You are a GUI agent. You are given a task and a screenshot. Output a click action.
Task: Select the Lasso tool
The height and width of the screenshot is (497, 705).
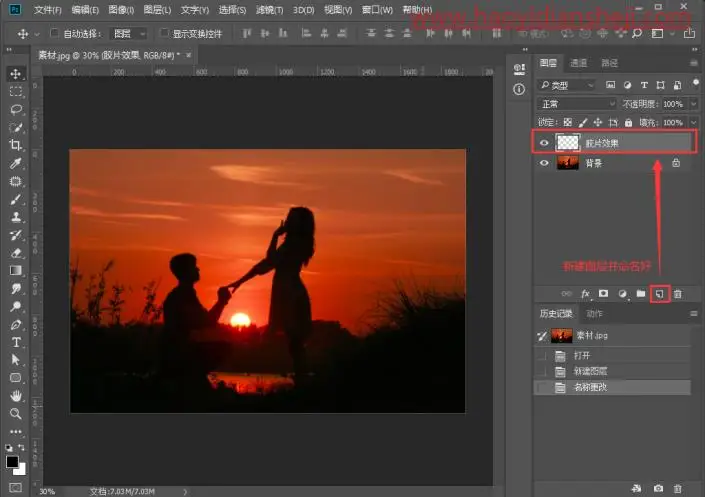coord(16,109)
